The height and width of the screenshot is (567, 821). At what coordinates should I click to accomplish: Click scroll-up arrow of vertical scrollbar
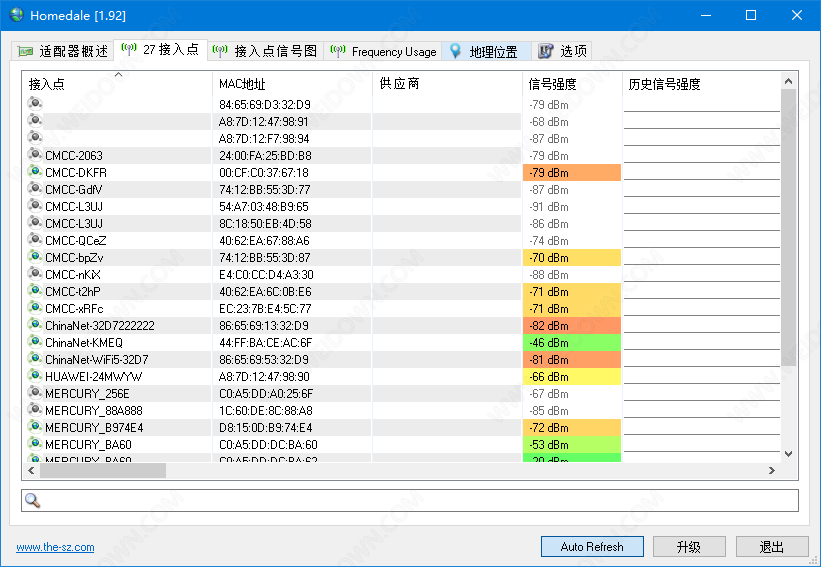789,81
